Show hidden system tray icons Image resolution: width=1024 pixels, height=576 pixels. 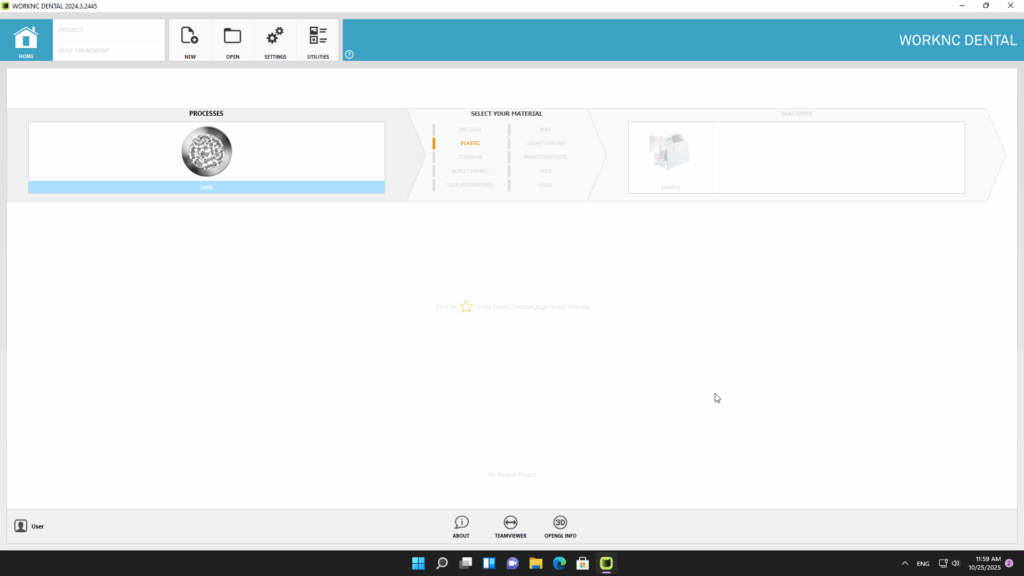point(905,564)
